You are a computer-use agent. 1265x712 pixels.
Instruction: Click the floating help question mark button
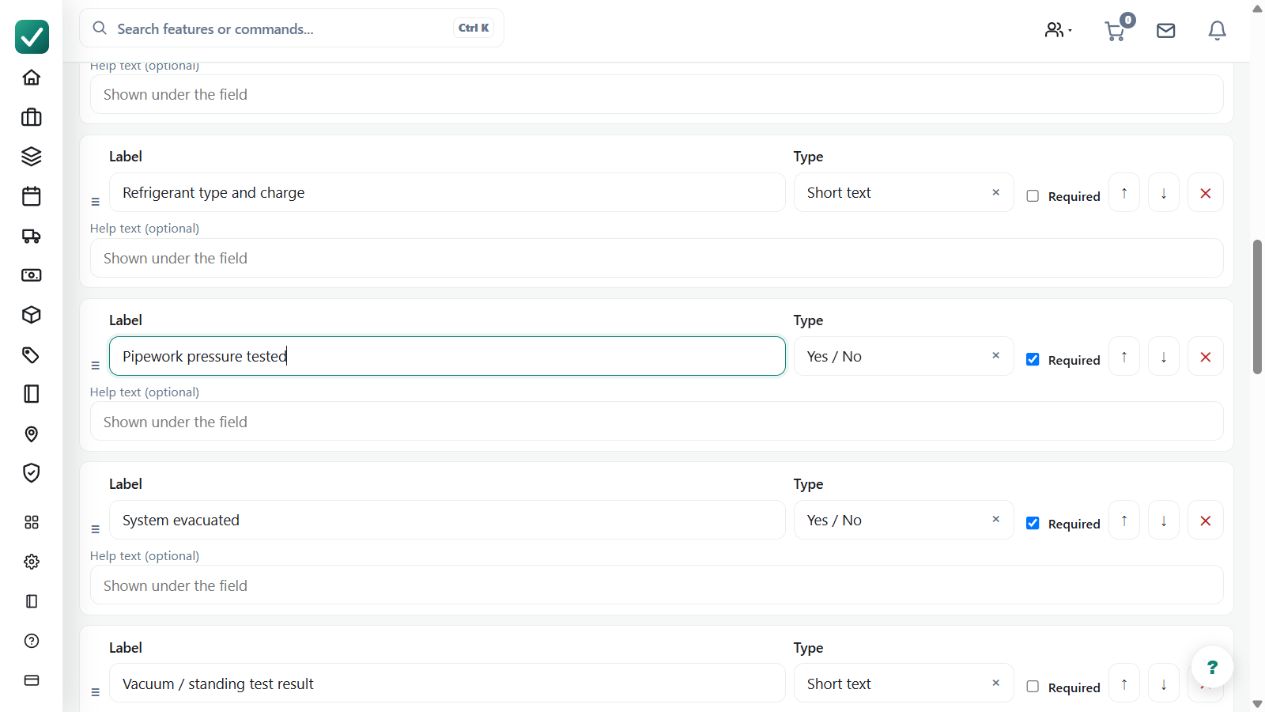(x=1212, y=667)
